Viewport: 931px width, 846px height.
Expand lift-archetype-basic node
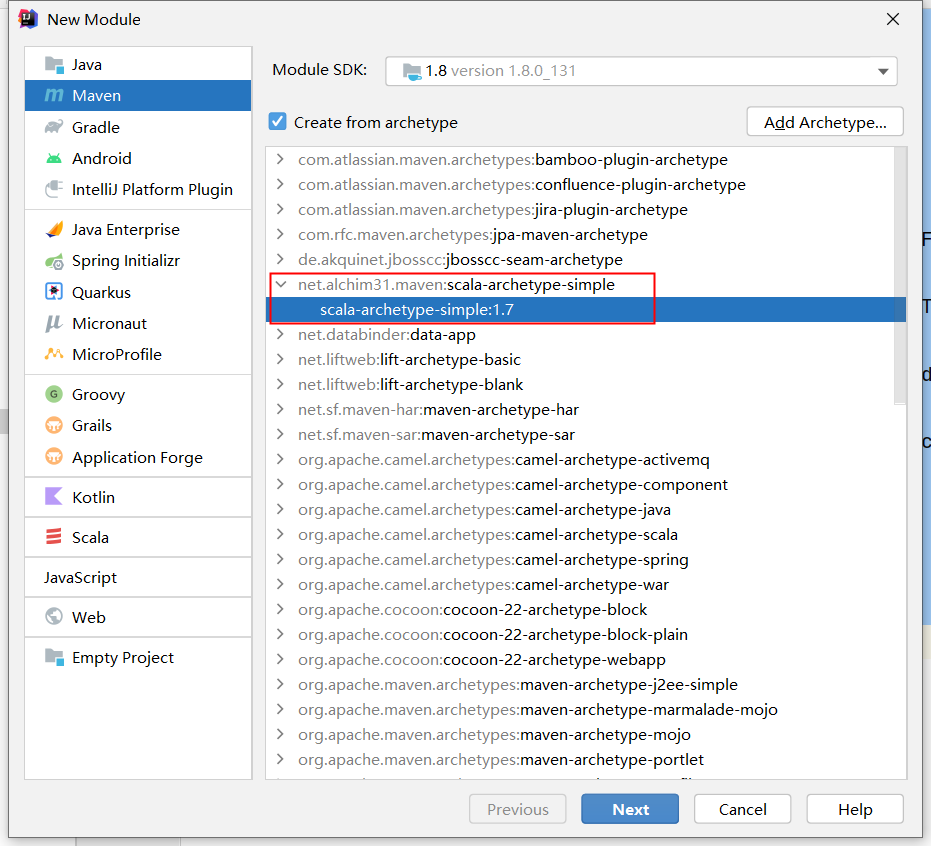click(x=280, y=359)
